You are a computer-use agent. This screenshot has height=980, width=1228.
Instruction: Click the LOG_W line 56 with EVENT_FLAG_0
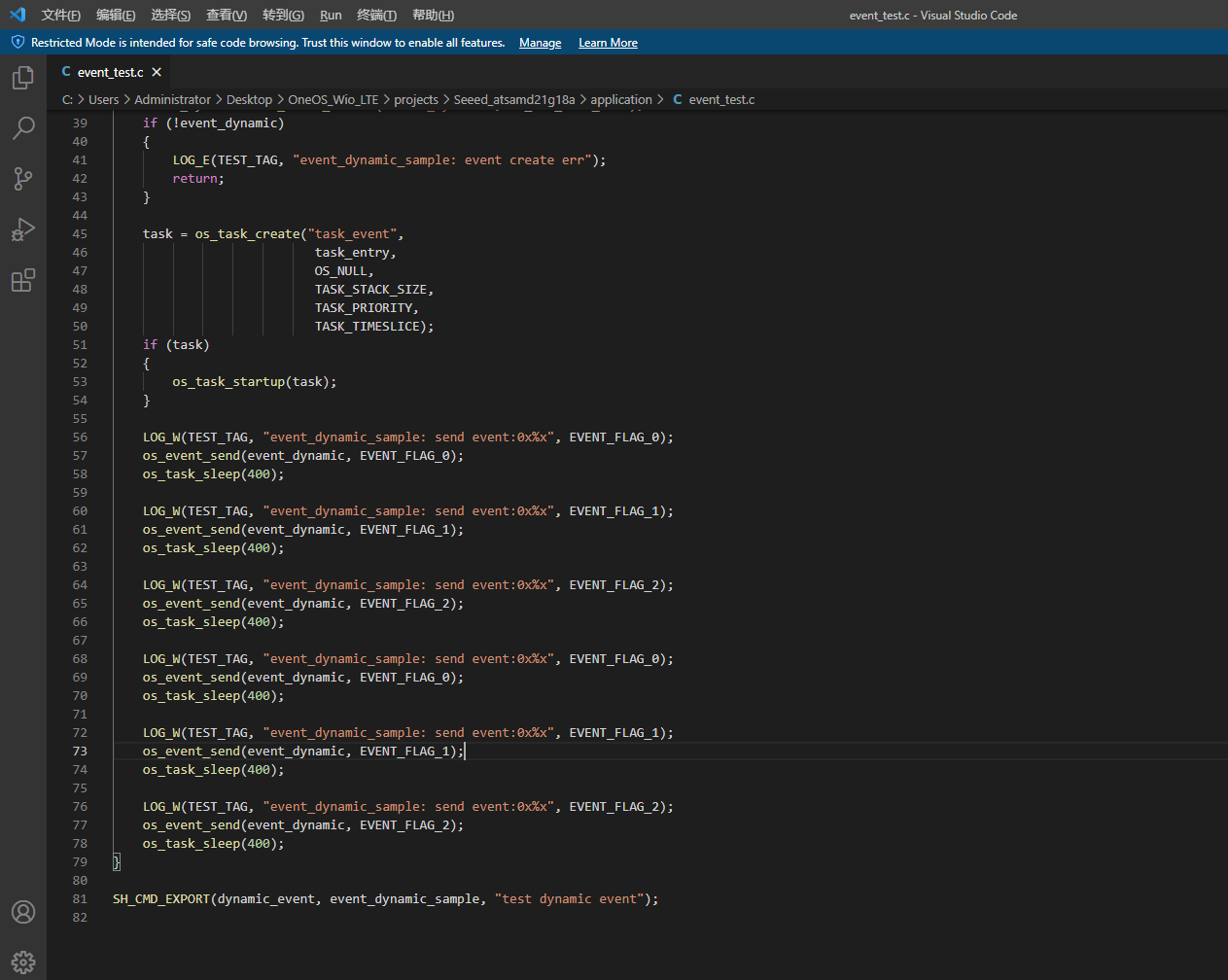pos(408,437)
